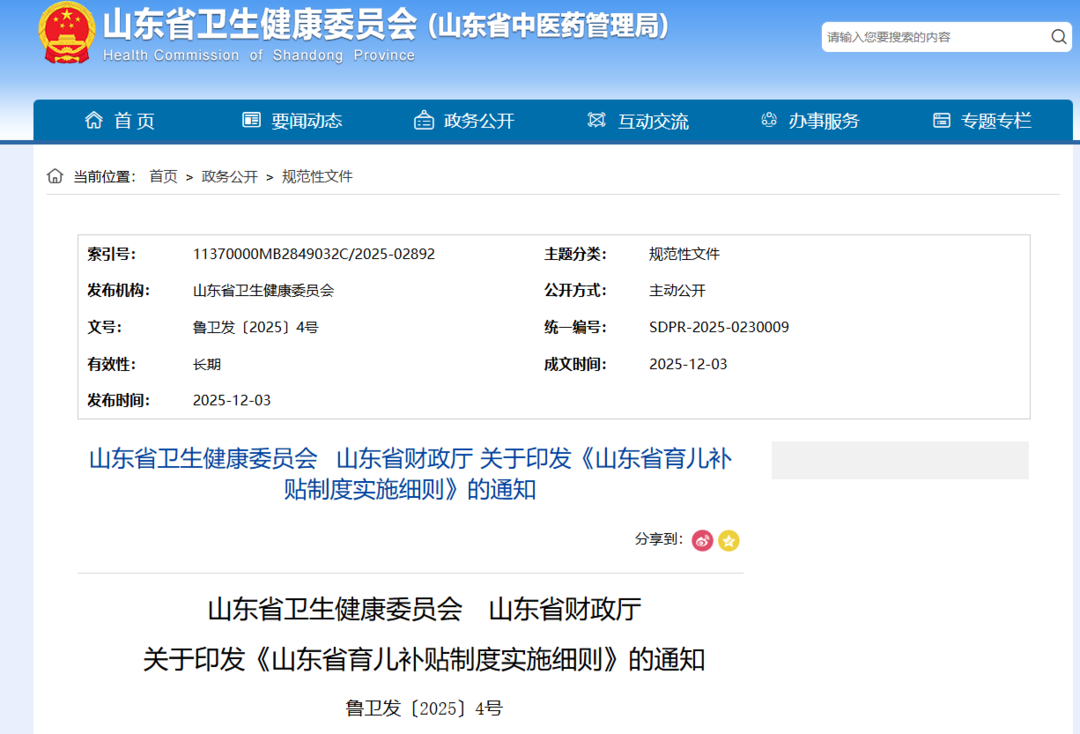The width and height of the screenshot is (1080, 734).
Task: Click the 专题专栏 navigation icon
Action: (x=941, y=120)
